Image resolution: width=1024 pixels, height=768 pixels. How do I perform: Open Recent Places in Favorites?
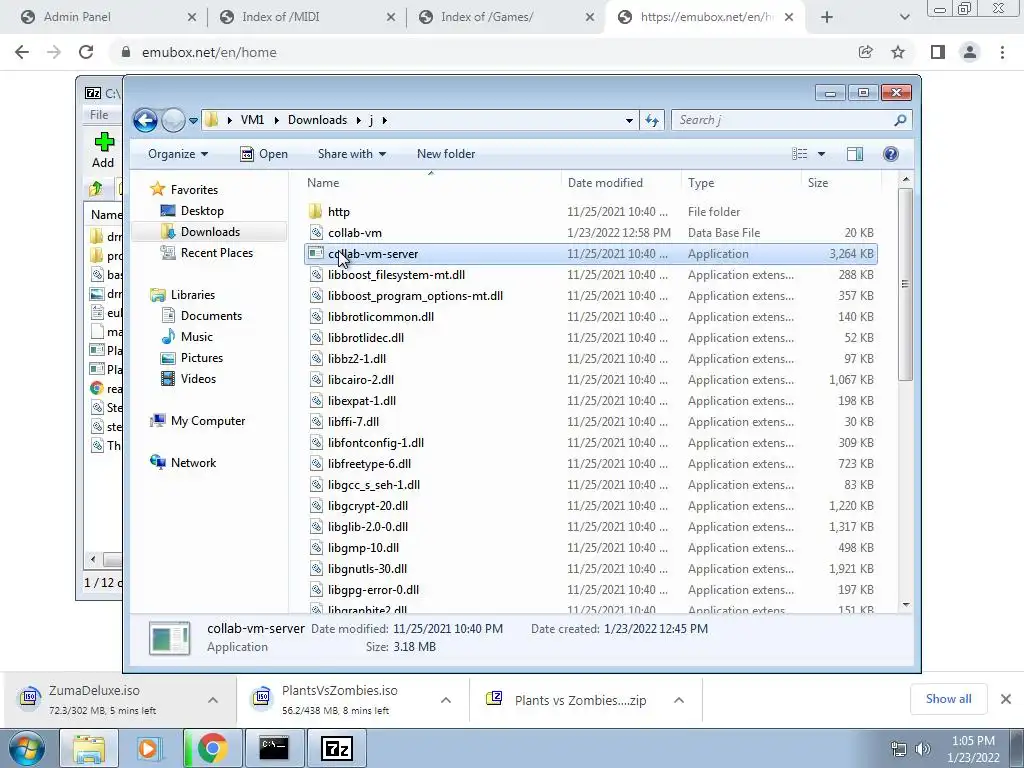216,253
